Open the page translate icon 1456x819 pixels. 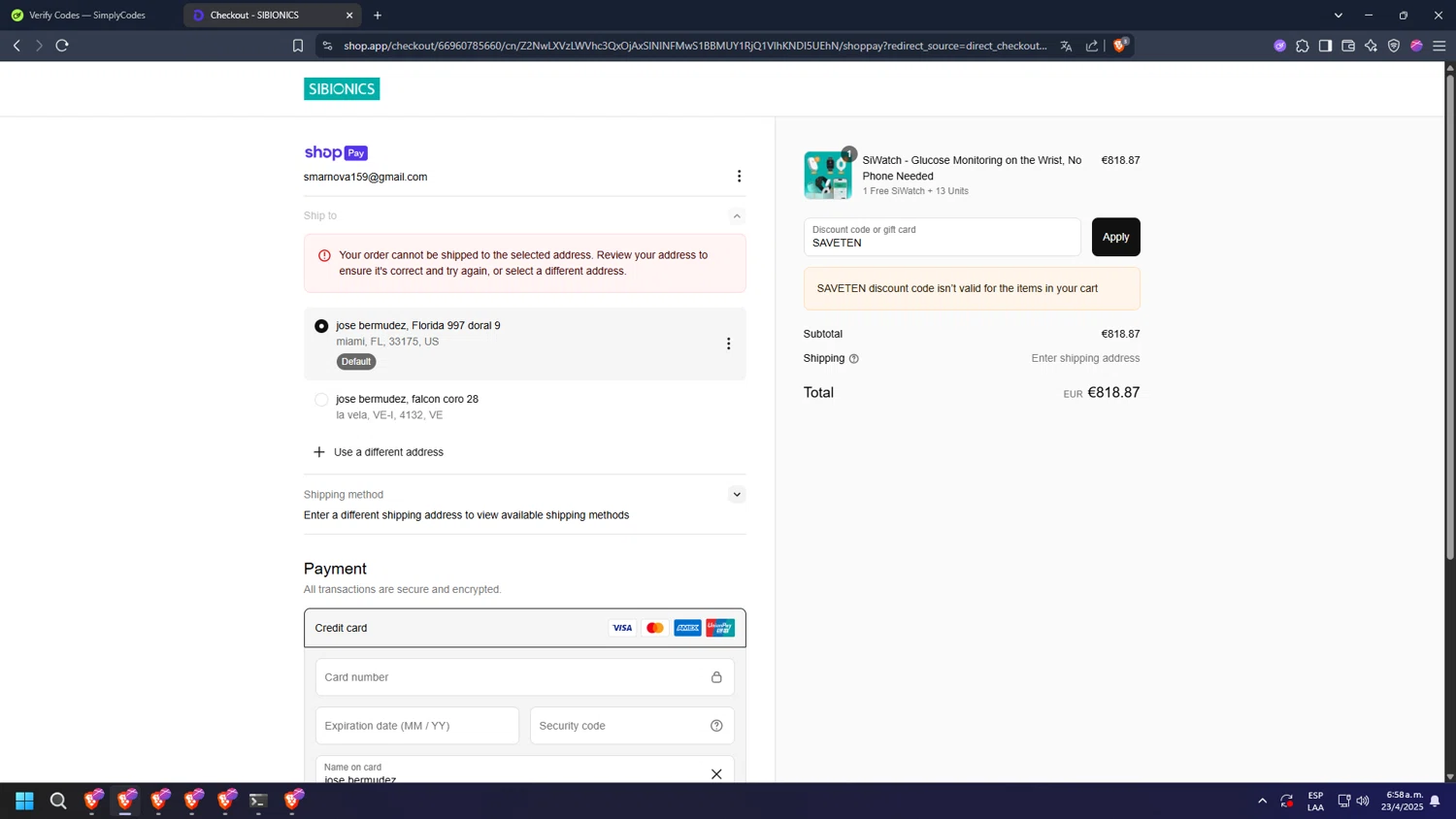pos(1066,46)
